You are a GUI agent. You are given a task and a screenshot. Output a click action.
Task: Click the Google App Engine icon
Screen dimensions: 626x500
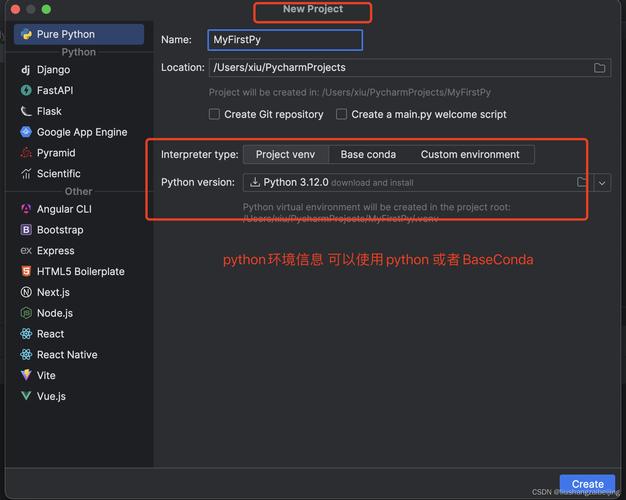tap(26, 132)
